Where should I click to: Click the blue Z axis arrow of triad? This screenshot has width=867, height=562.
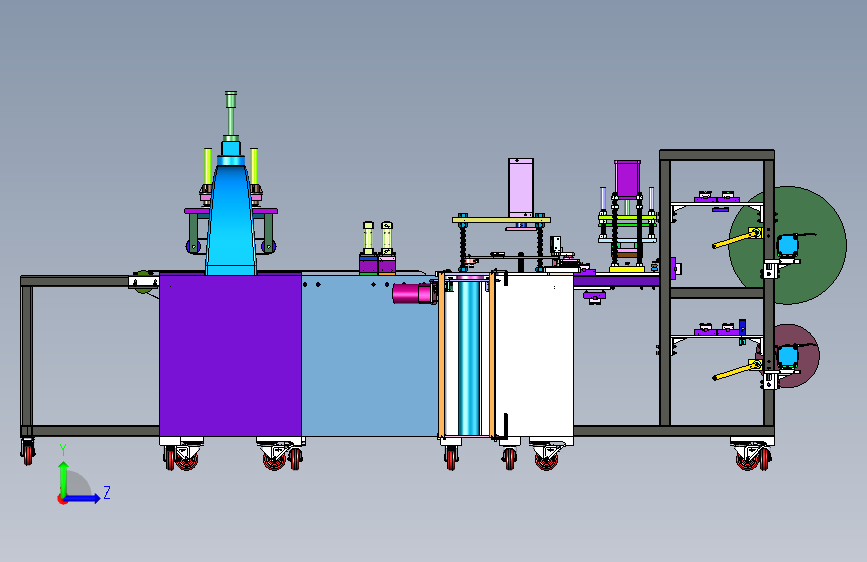(x=82, y=498)
